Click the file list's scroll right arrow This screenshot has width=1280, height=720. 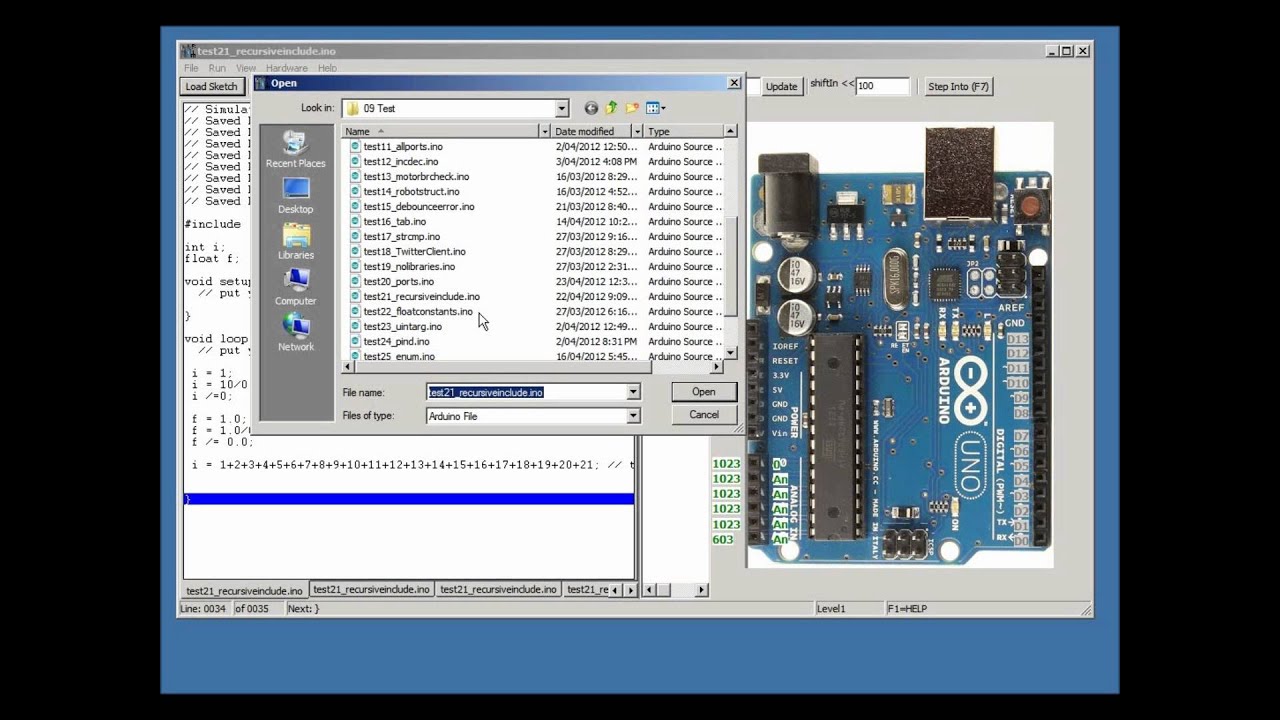pos(717,367)
